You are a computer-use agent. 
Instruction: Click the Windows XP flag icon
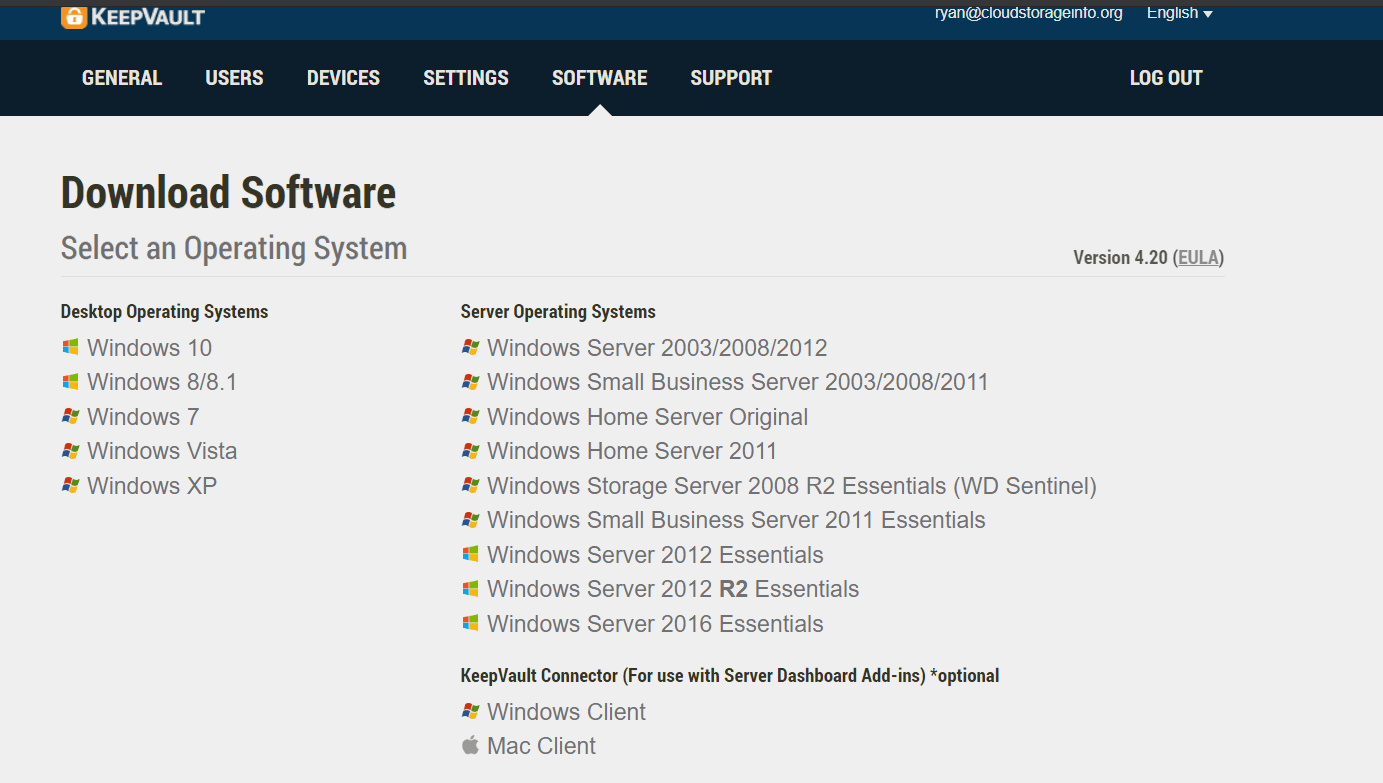point(70,485)
